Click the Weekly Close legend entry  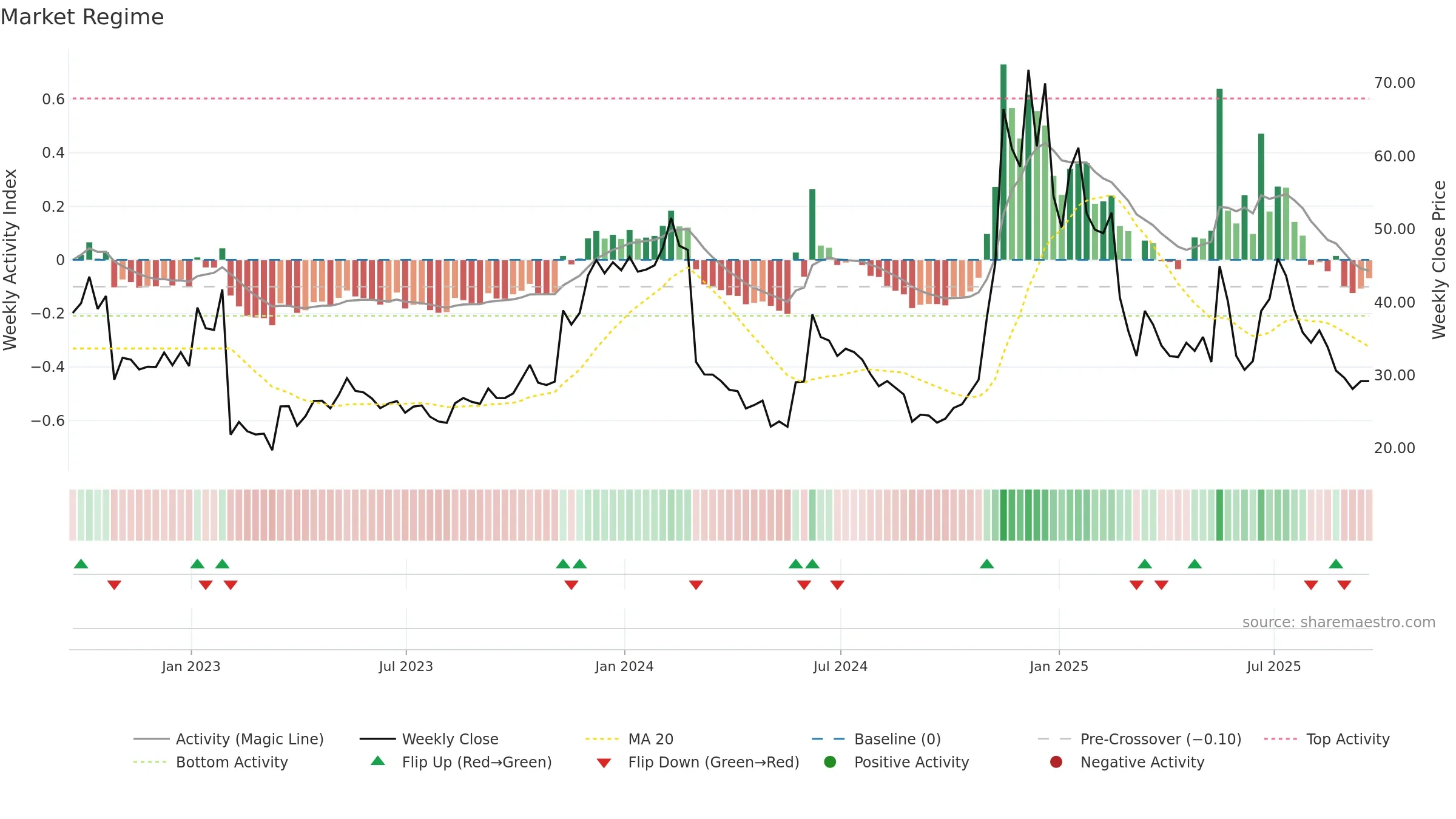[429, 739]
